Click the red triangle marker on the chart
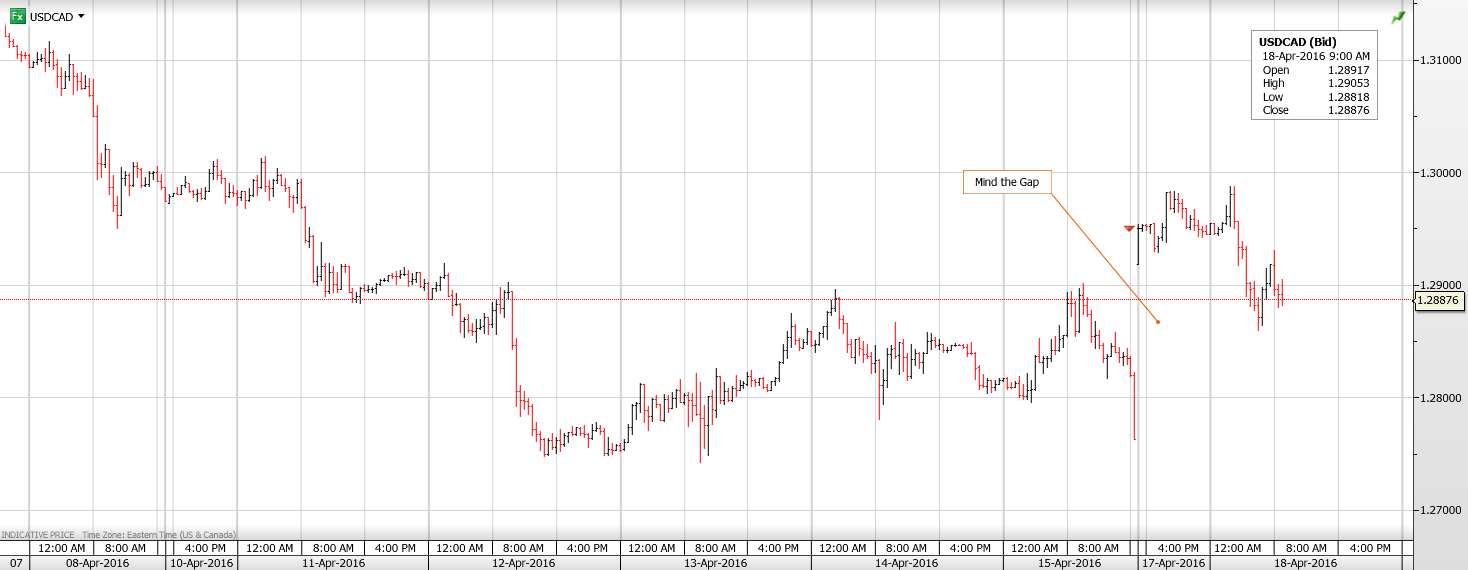 point(1130,229)
